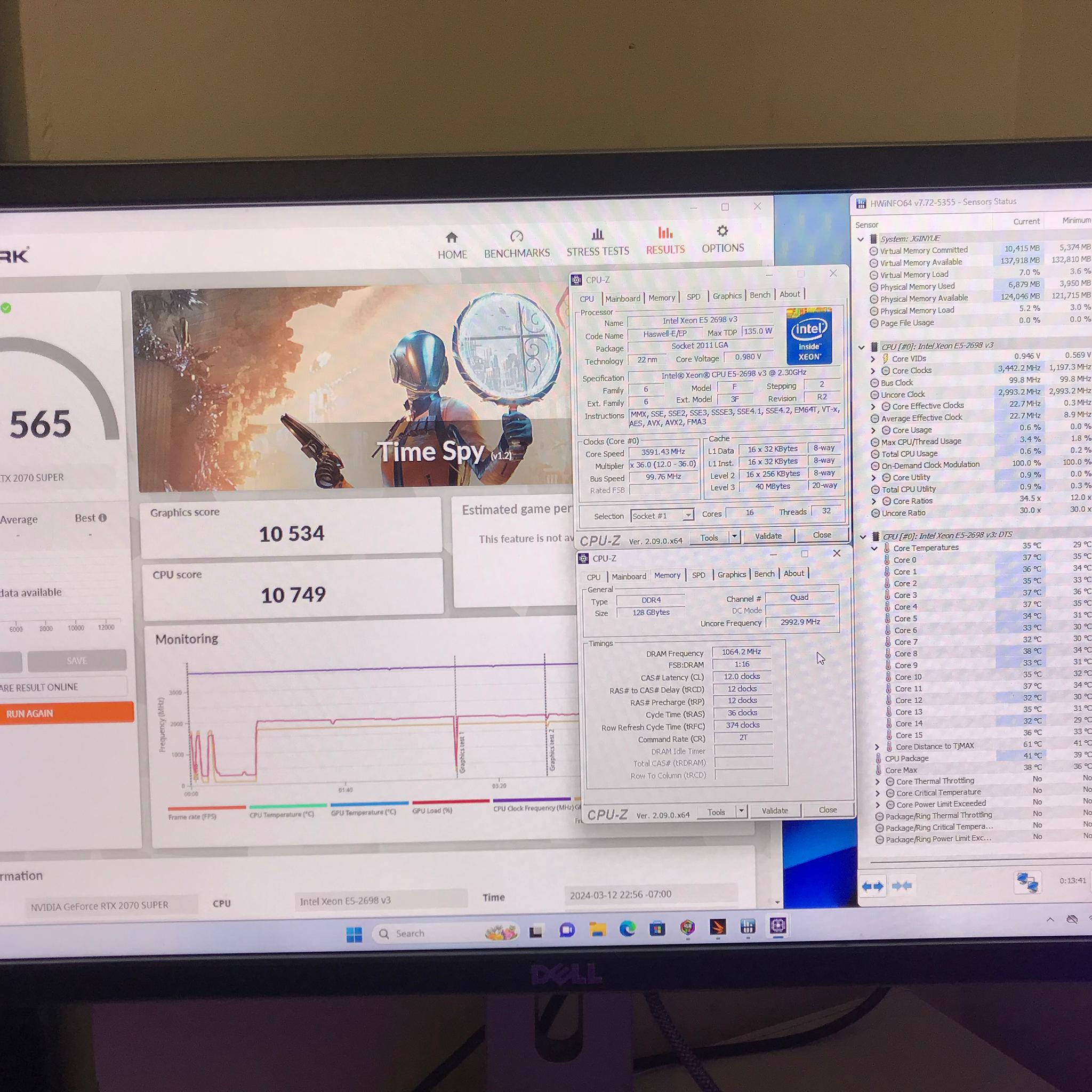Image resolution: width=1092 pixels, height=1092 pixels.
Task: Click the taskbar Search box
Action: [x=445, y=933]
